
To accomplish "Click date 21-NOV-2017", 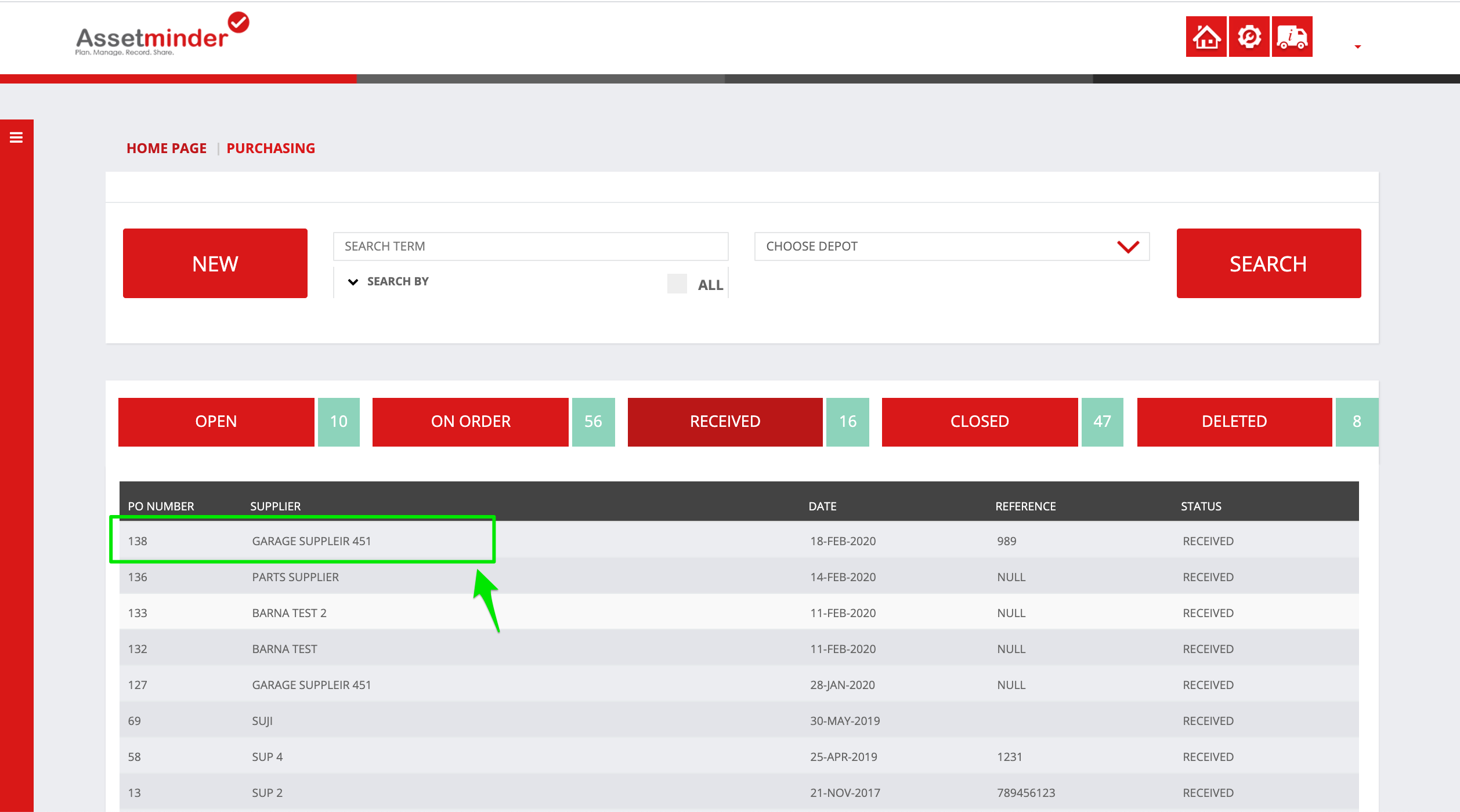I will tap(845, 793).
